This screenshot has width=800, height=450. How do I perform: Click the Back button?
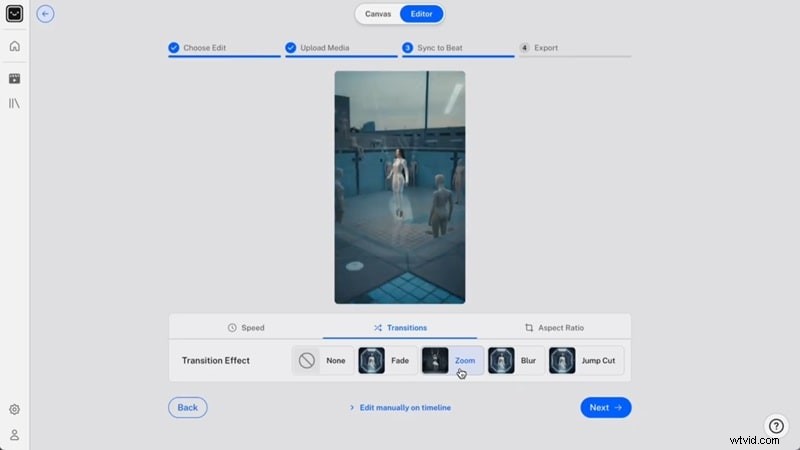click(x=188, y=407)
